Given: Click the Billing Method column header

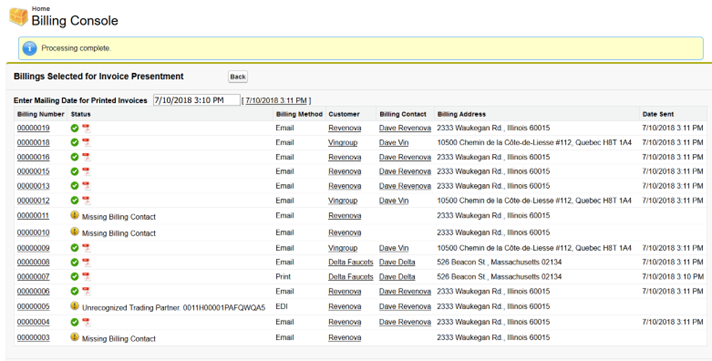Looking at the screenshot, I should click(299, 114).
